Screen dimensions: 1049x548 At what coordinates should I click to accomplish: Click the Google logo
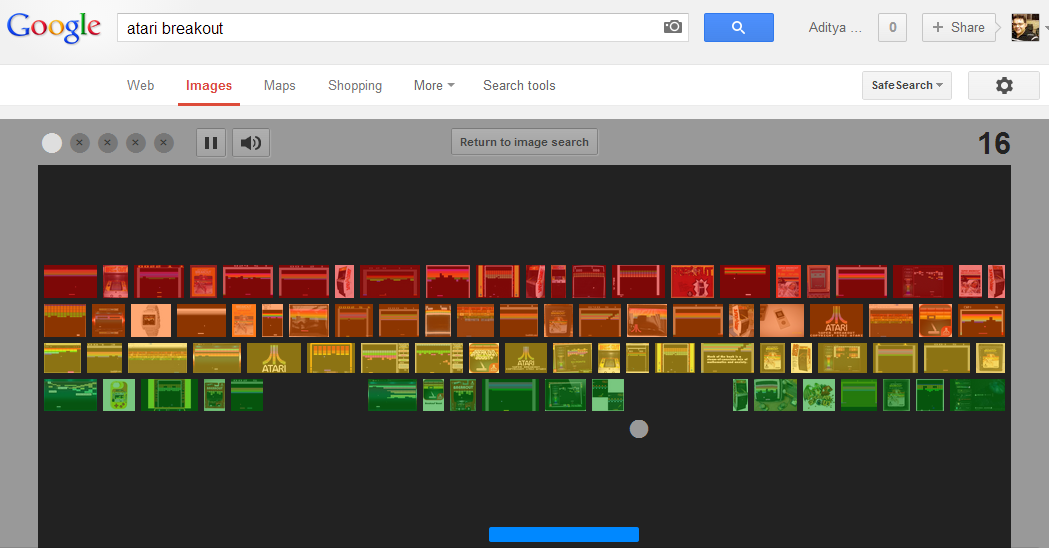(54, 27)
